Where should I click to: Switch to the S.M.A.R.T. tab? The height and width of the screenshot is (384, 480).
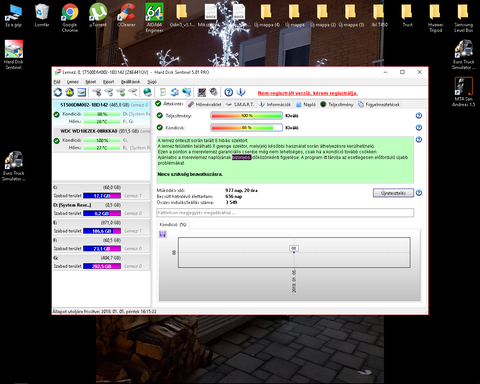[240, 104]
